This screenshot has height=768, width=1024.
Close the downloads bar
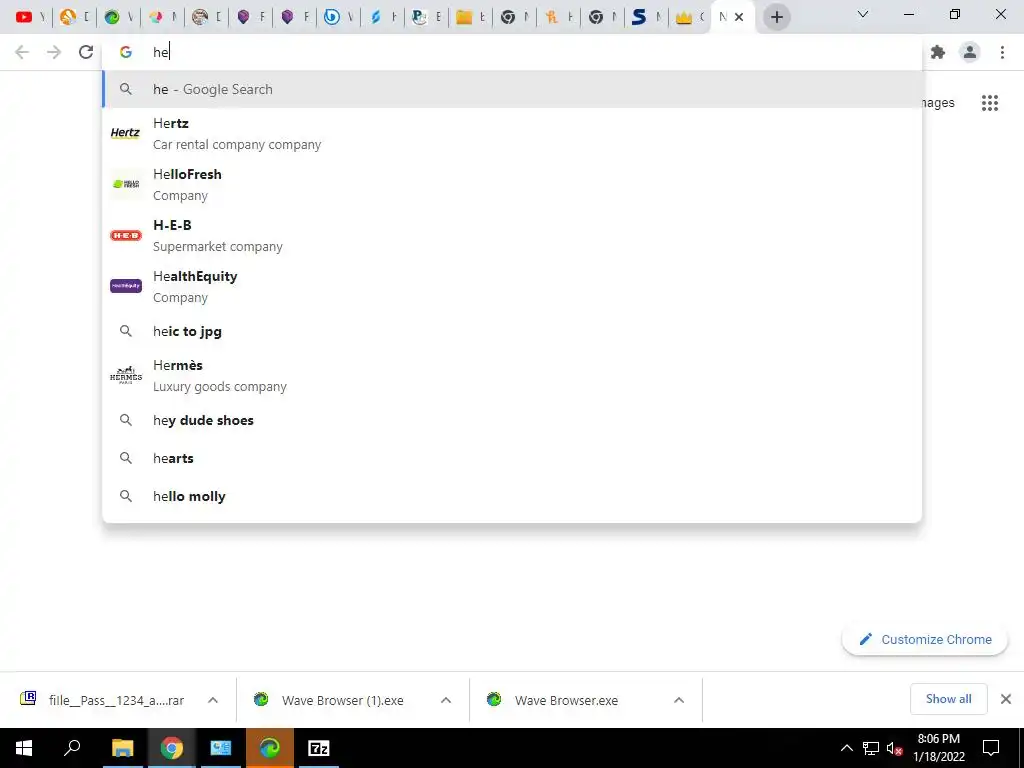1006,699
